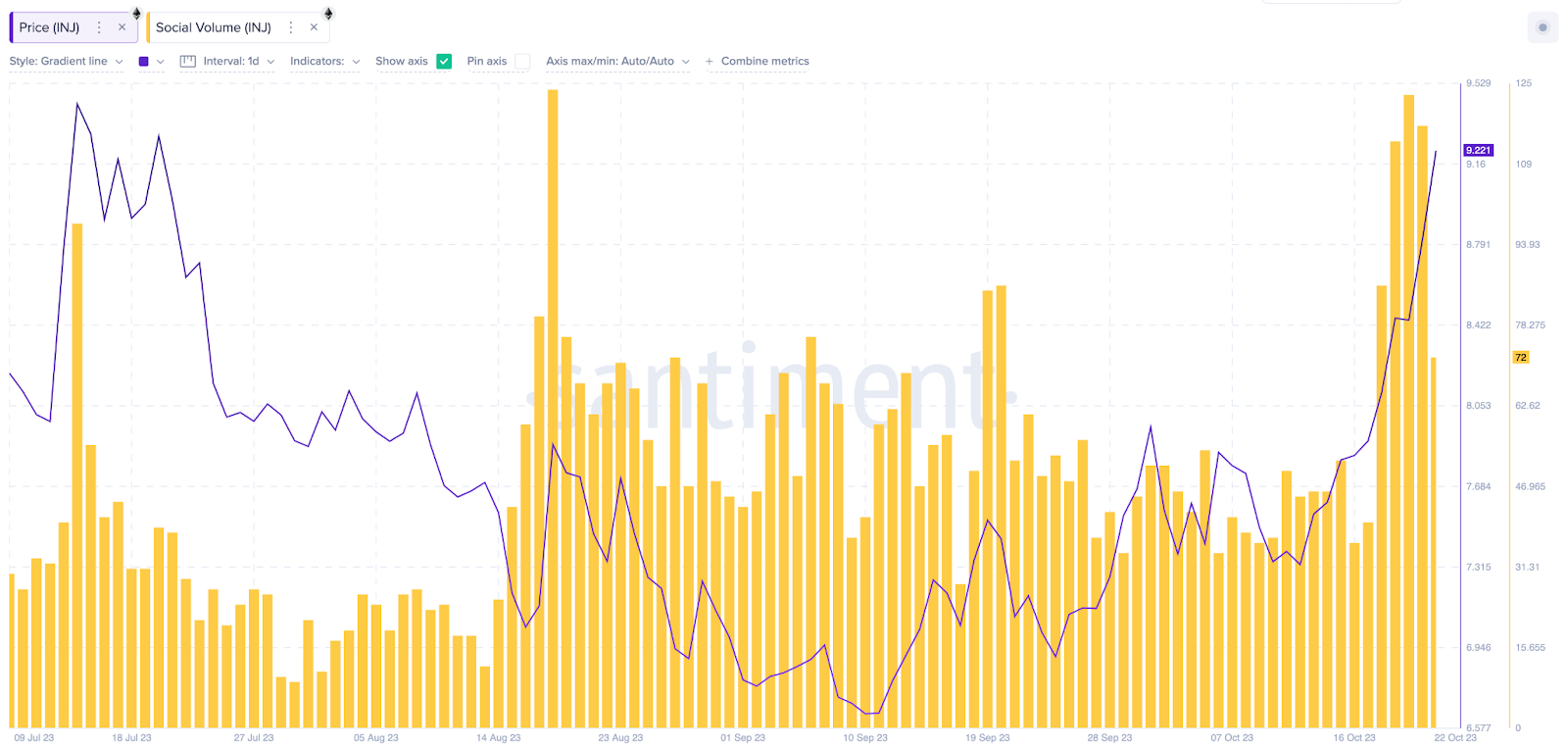Open the Interval: 1d dropdown
1568x749 pixels.
238,61
